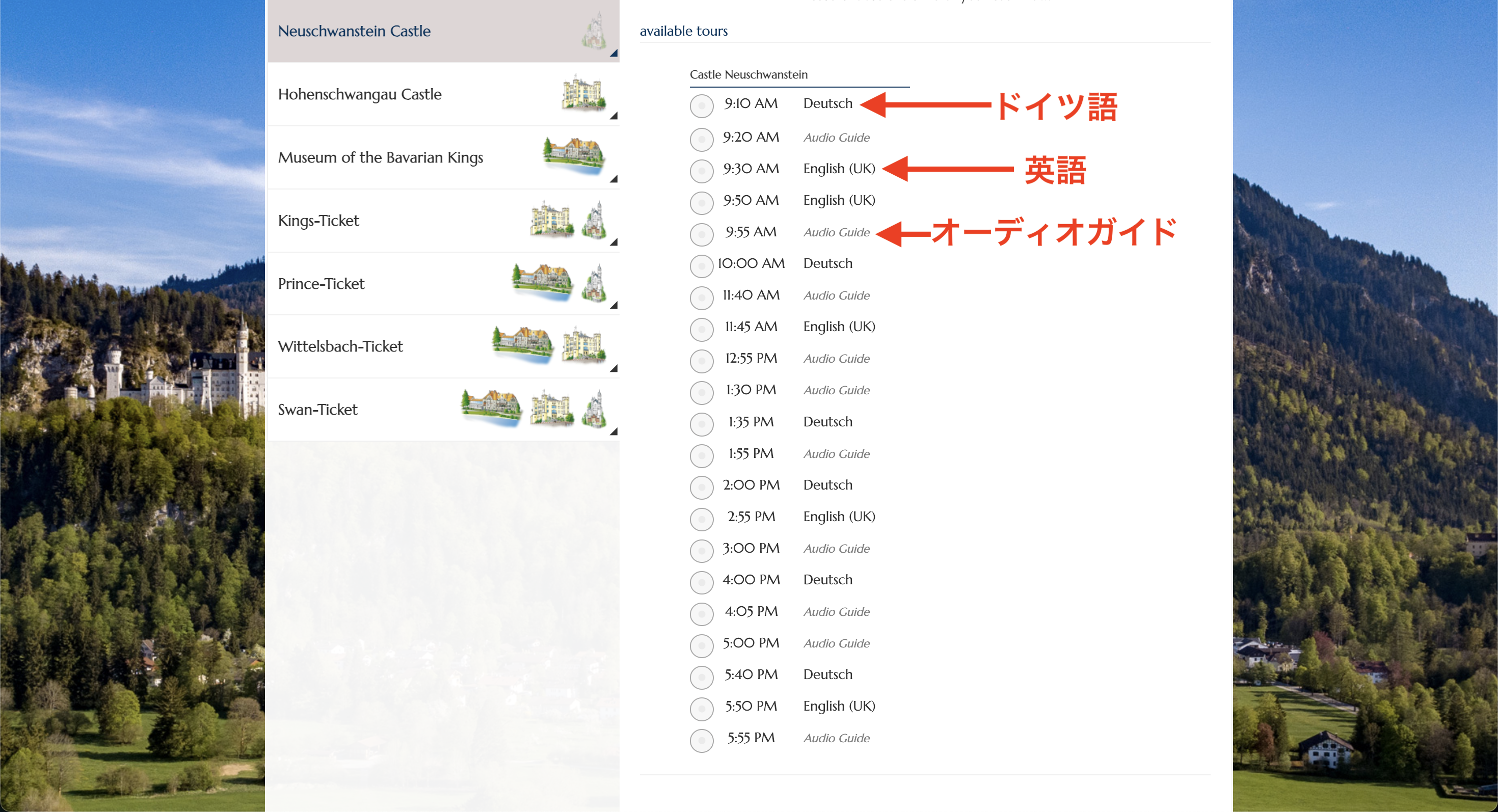Screen dimensions: 1498x812
Task: Expand corner arrow of Kings-Ticket row
Action: (613, 242)
